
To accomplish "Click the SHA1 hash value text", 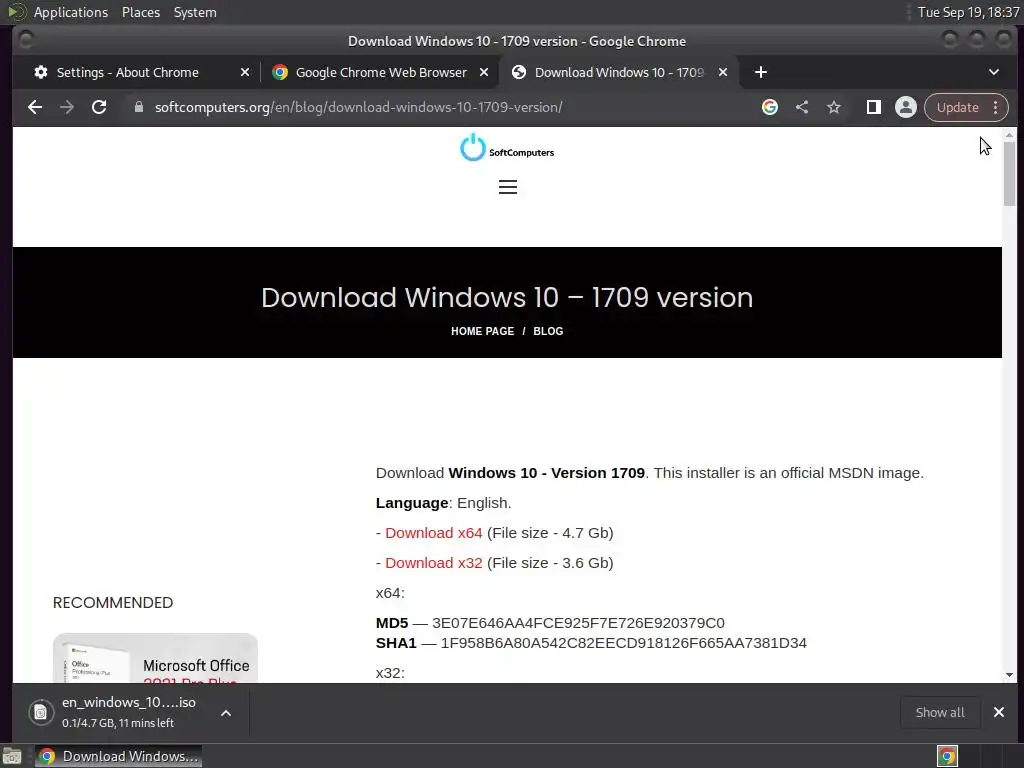I will click(624, 643).
